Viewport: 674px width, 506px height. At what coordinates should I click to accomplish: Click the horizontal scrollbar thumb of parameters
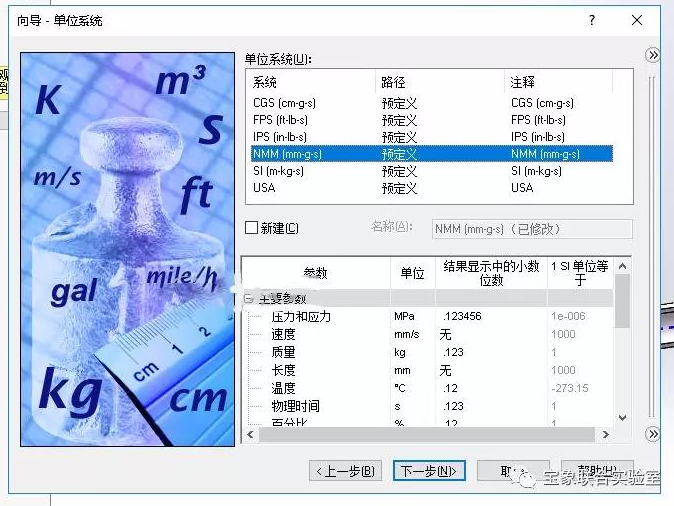(427, 435)
